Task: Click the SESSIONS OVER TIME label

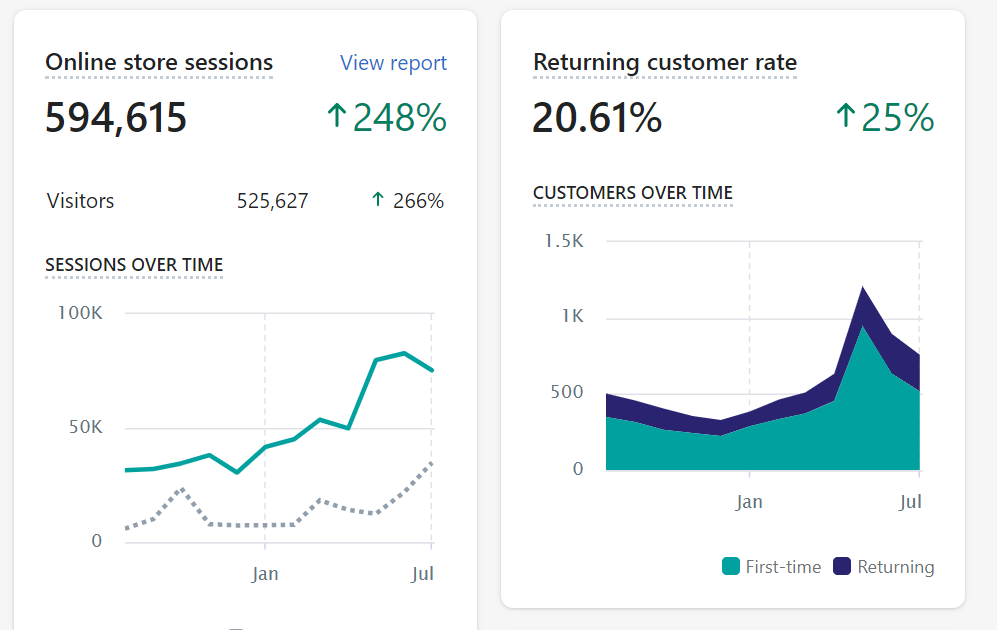Action: (134, 264)
